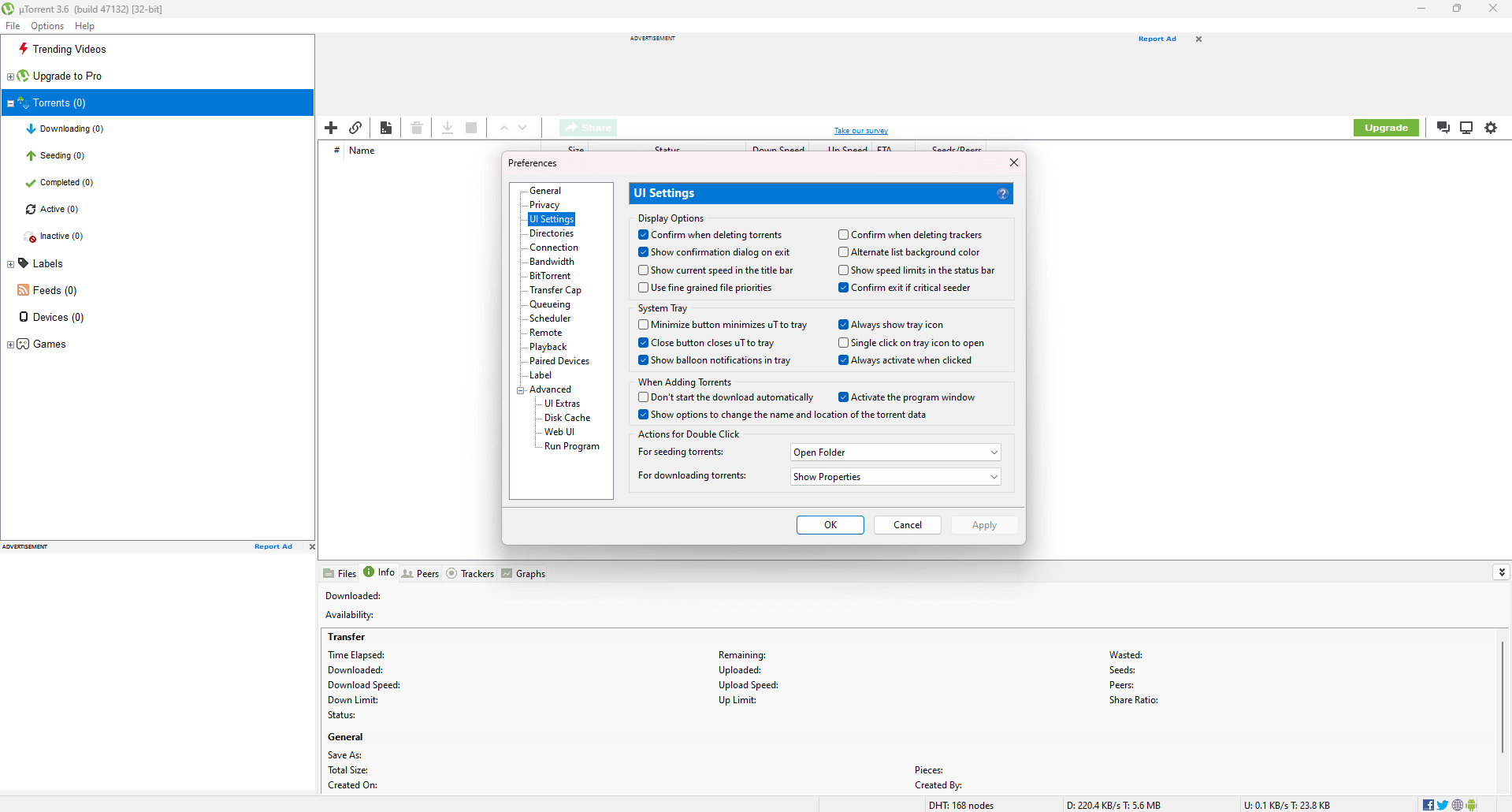Open the For downloading torrents dropdown

pyautogui.click(x=896, y=477)
